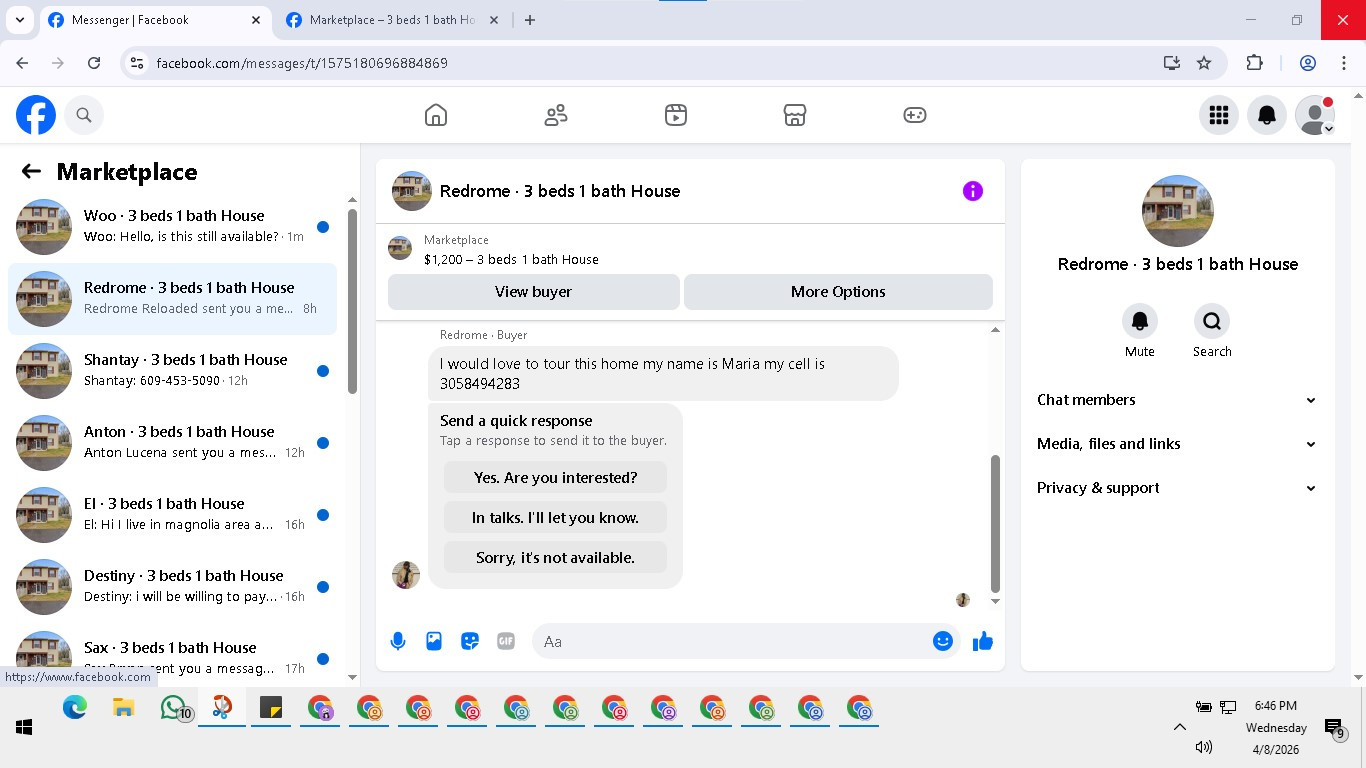Open the Windows Start button

[24, 727]
